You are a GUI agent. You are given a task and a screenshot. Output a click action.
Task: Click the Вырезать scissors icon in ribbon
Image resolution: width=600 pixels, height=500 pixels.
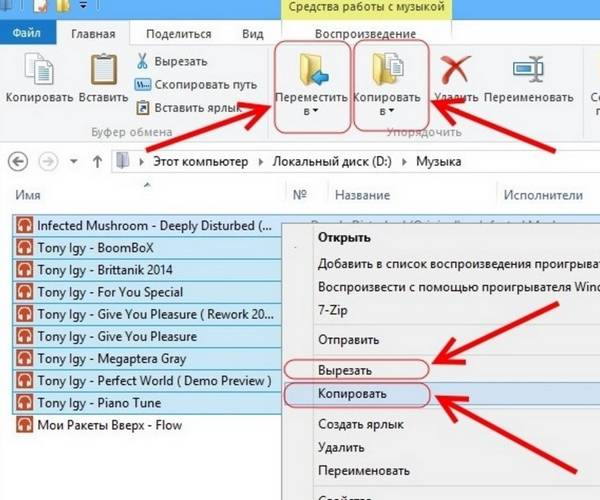point(142,61)
